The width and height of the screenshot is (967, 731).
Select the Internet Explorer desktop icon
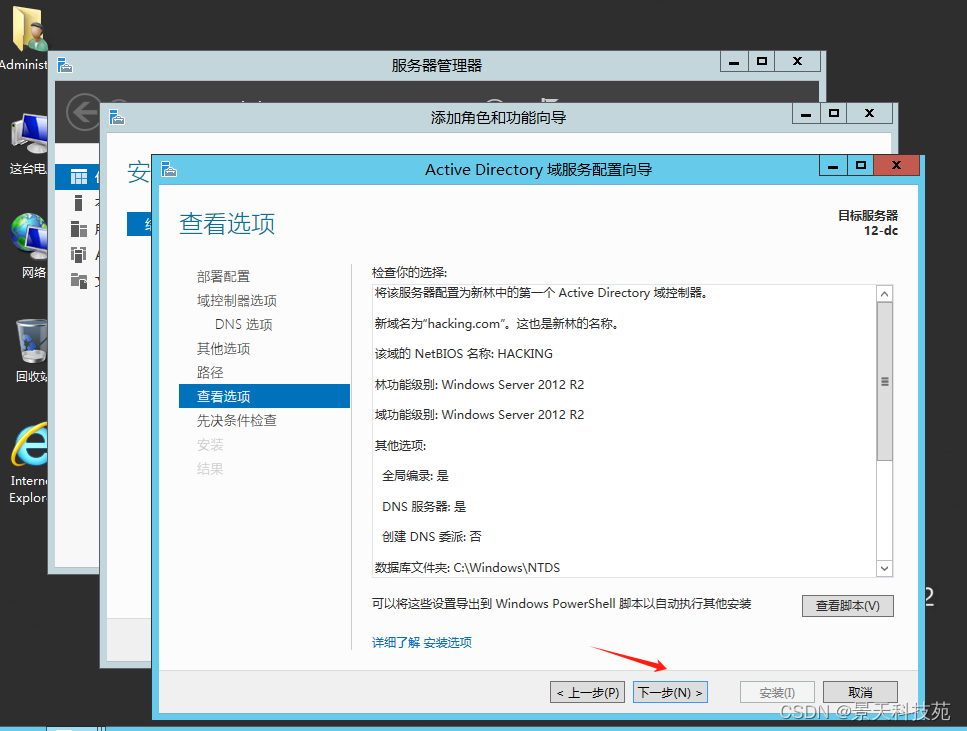click(x=28, y=463)
